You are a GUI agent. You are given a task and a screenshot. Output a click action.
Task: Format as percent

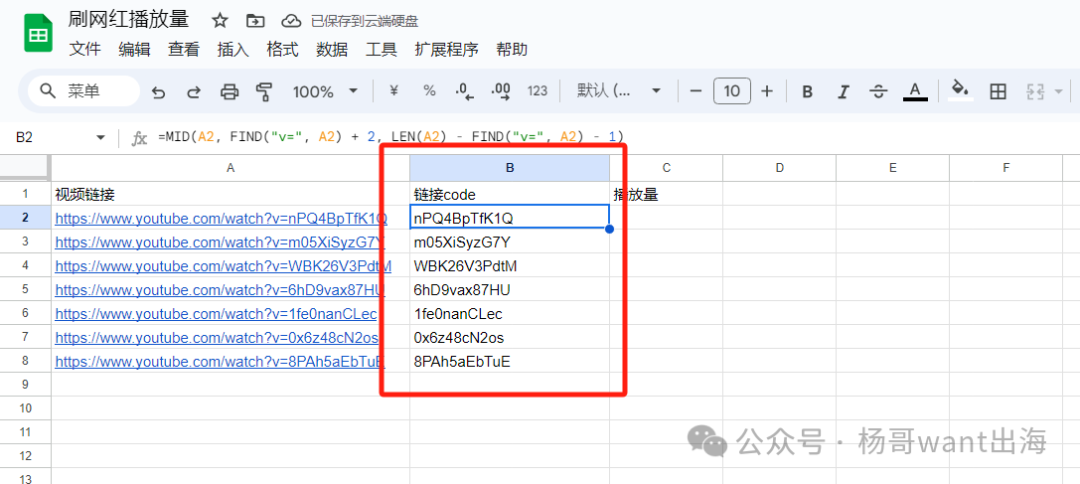[429, 91]
